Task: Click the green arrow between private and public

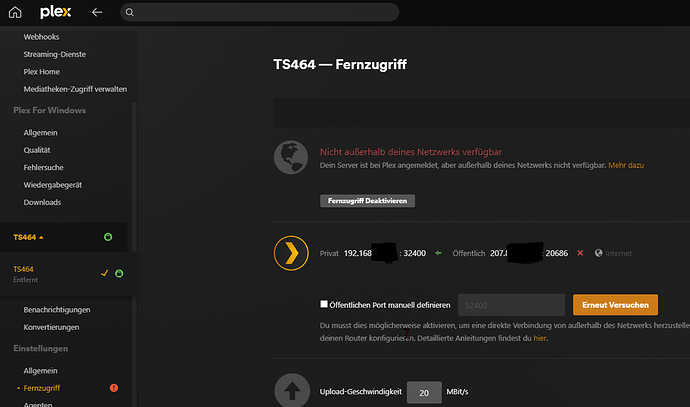Action: pyautogui.click(x=438, y=253)
